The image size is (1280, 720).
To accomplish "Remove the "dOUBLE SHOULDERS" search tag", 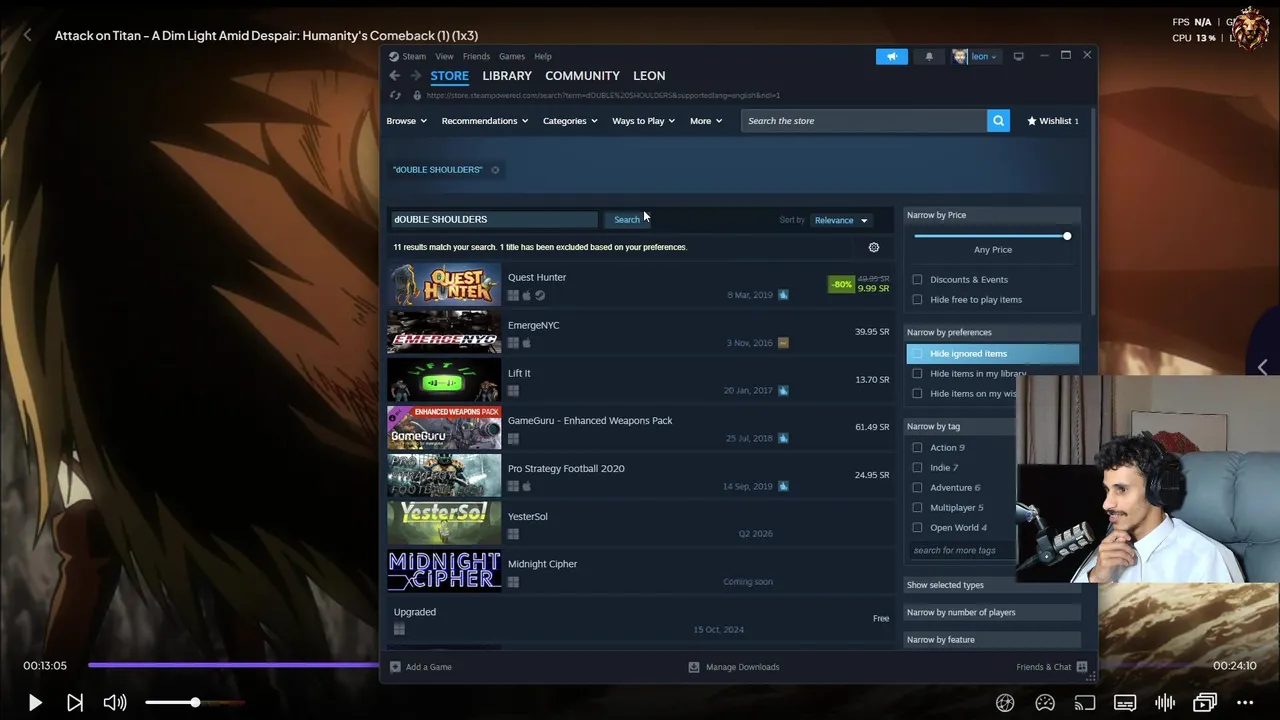I will (x=495, y=170).
